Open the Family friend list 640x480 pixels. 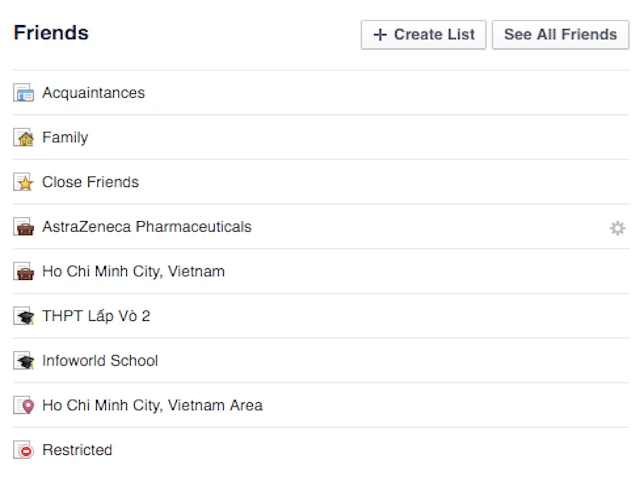coord(65,138)
